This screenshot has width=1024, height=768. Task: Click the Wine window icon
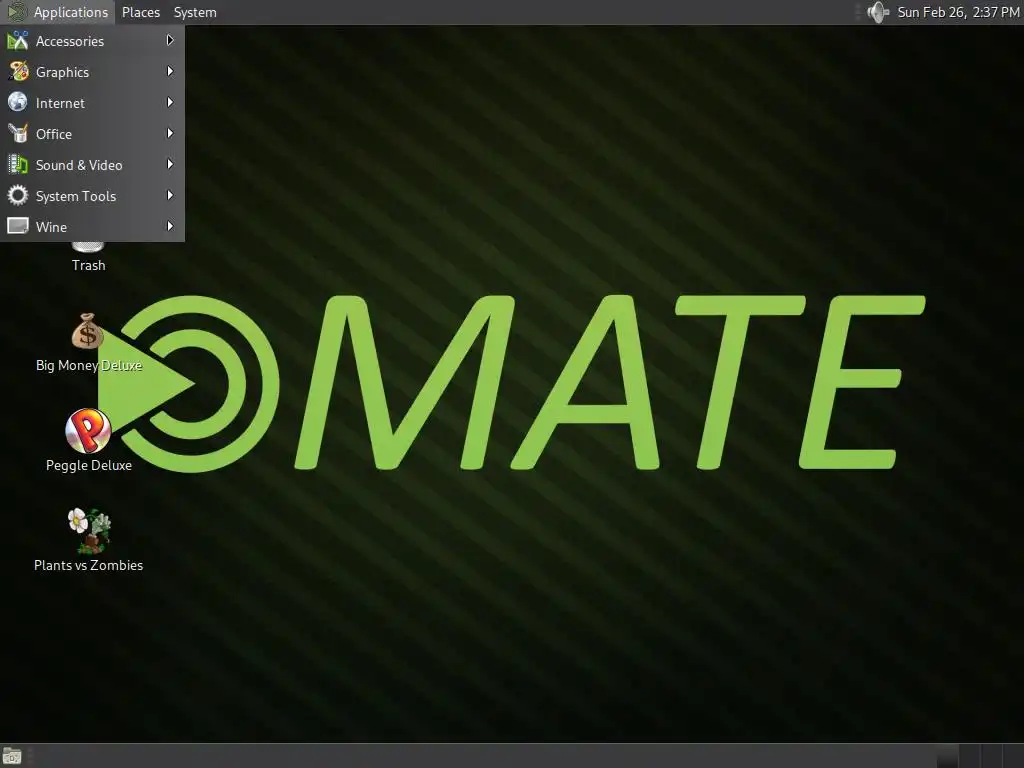click(x=18, y=226)
